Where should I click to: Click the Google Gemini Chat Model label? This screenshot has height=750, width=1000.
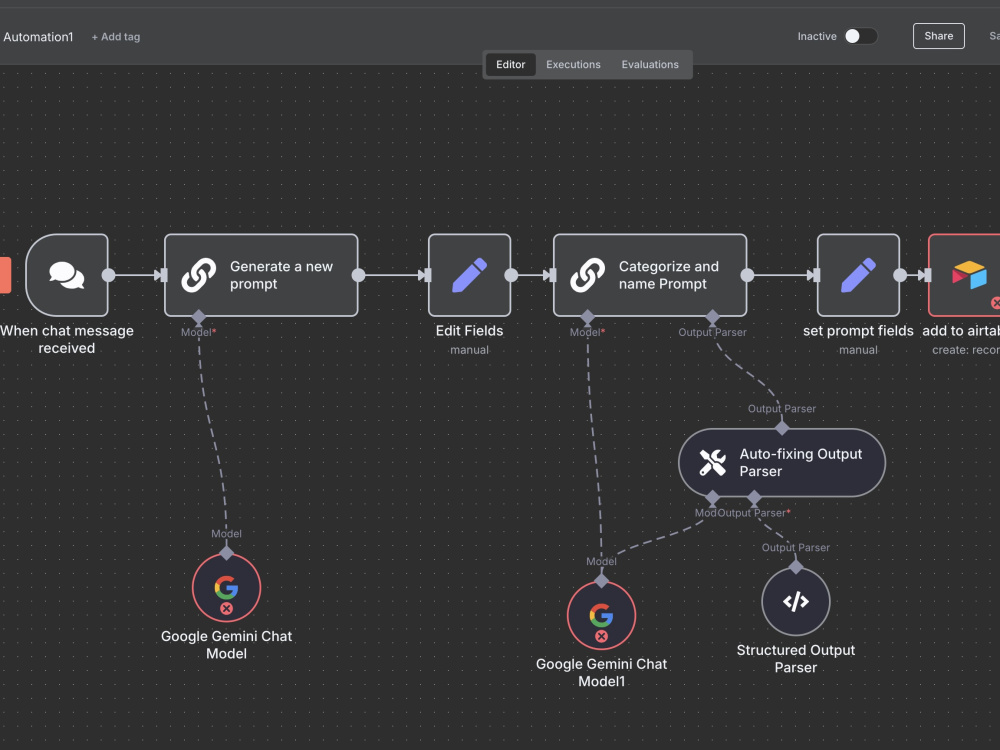(226, 645)
